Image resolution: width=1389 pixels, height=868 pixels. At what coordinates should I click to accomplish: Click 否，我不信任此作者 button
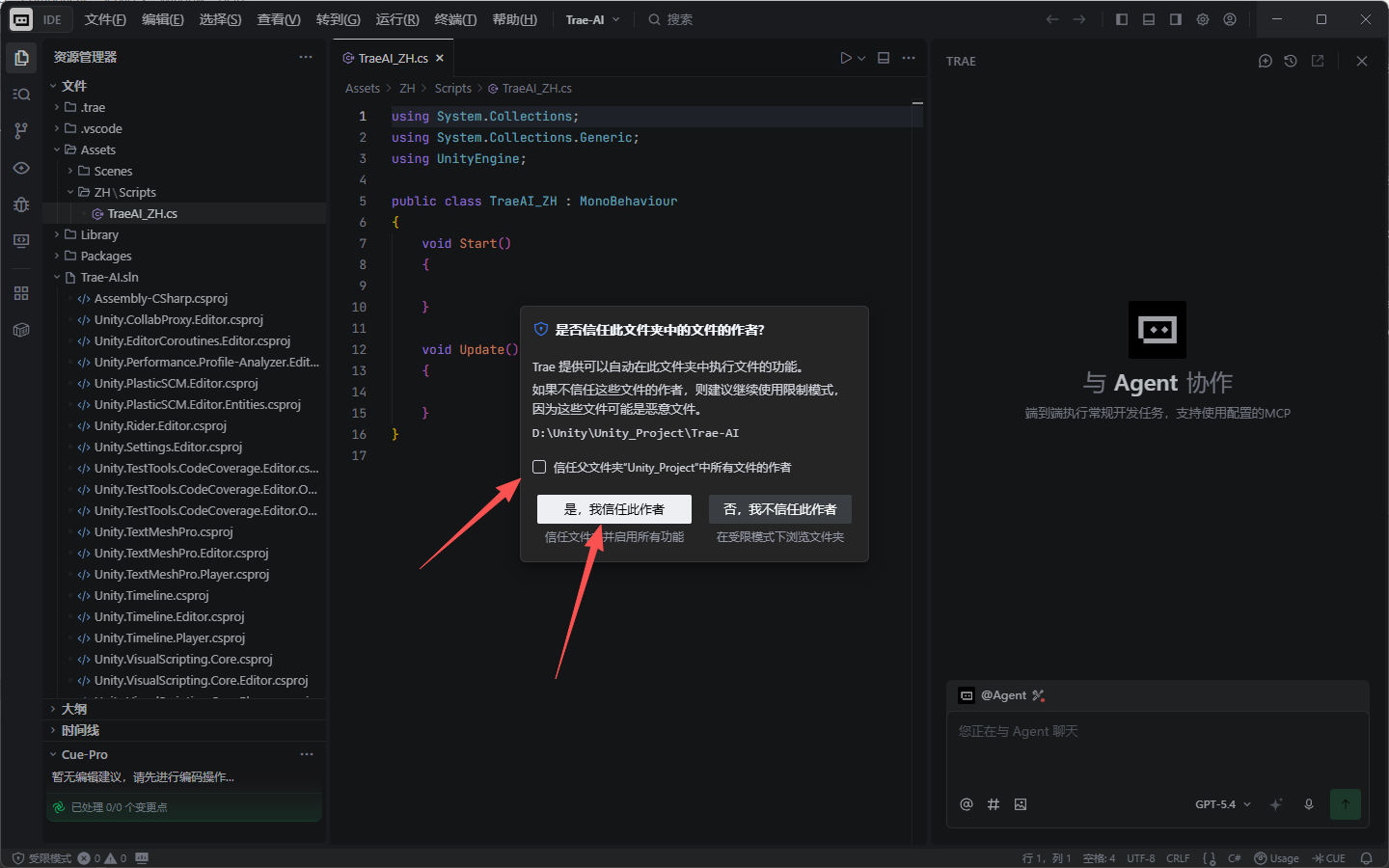(780, 509)
